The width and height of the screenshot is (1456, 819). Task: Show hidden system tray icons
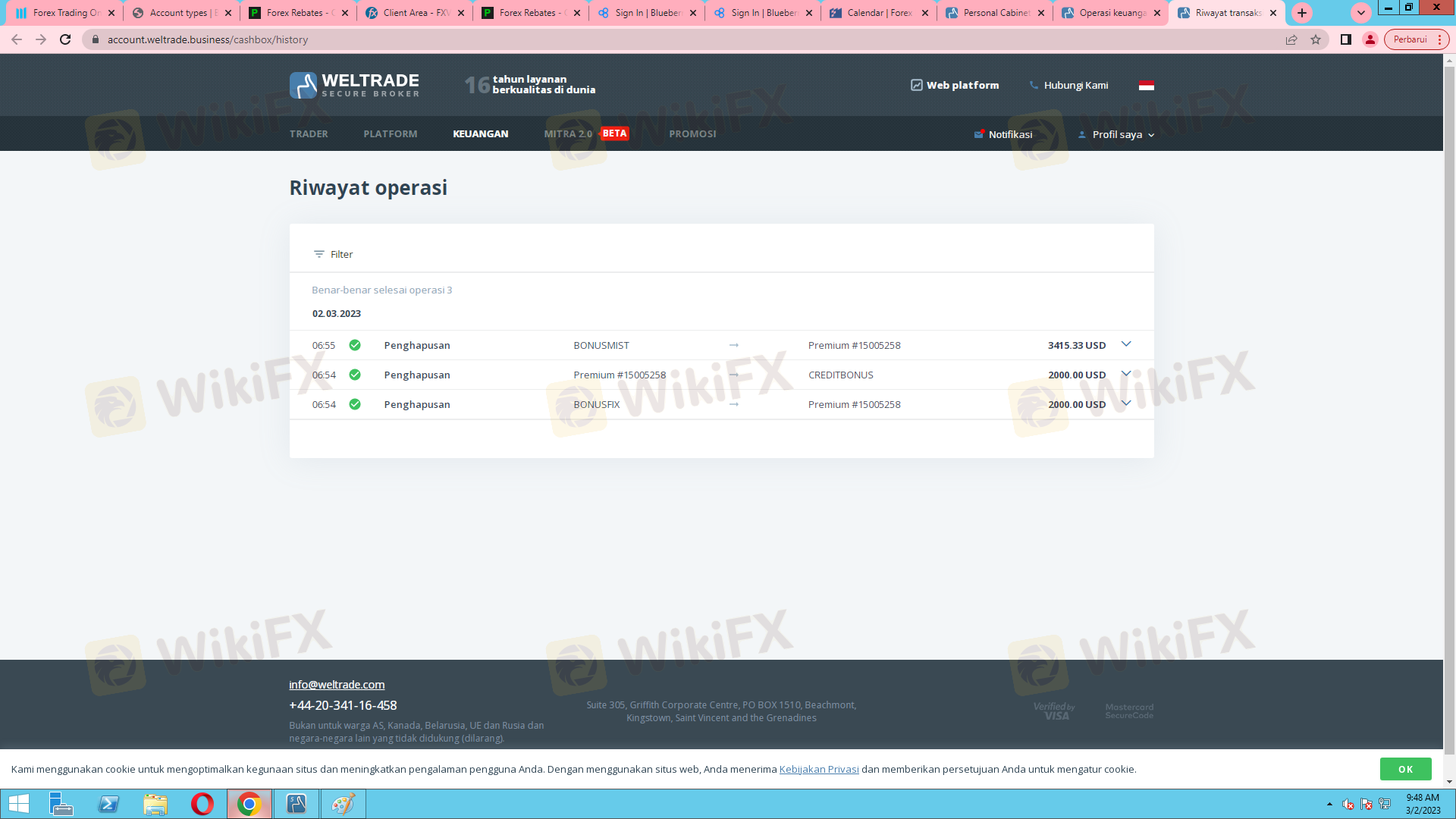click(1329, 804)
